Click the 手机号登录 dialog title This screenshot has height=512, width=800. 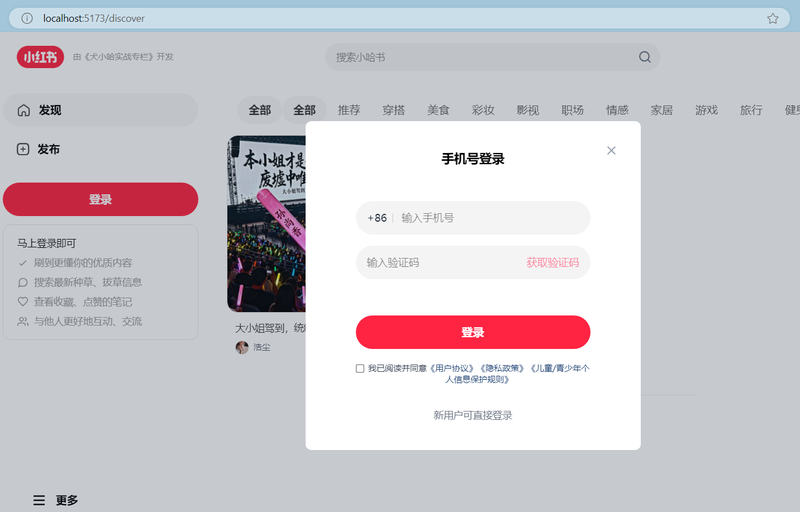(473, 159)
